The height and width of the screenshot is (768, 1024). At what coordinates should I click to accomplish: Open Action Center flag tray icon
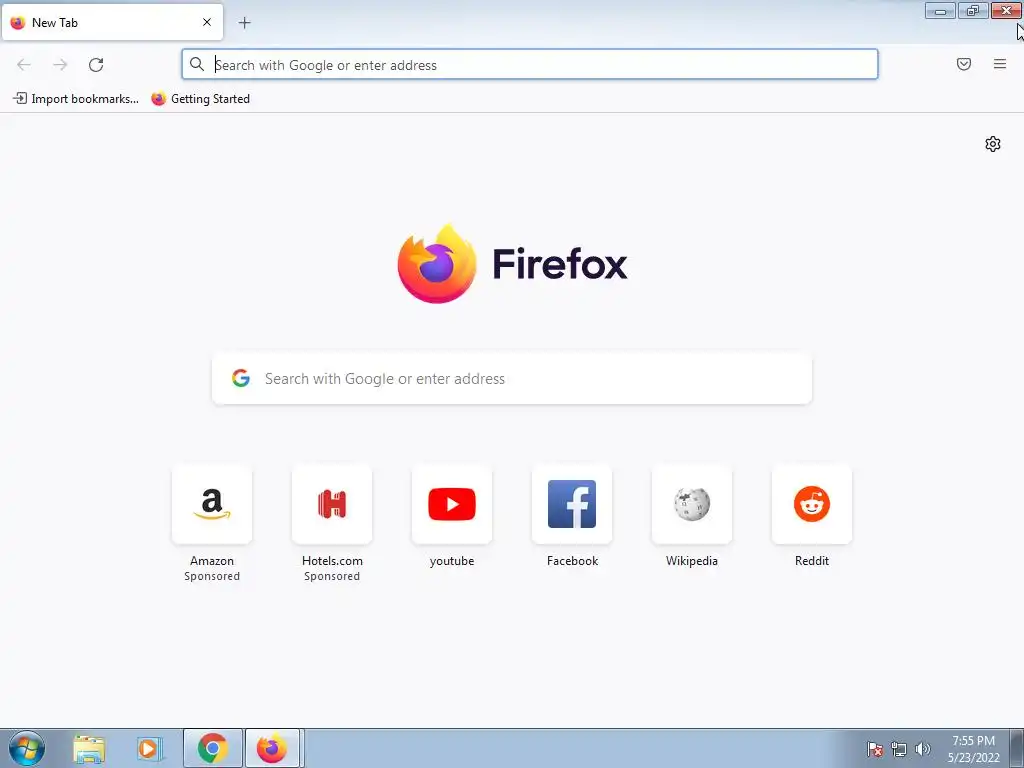[875, 749]
